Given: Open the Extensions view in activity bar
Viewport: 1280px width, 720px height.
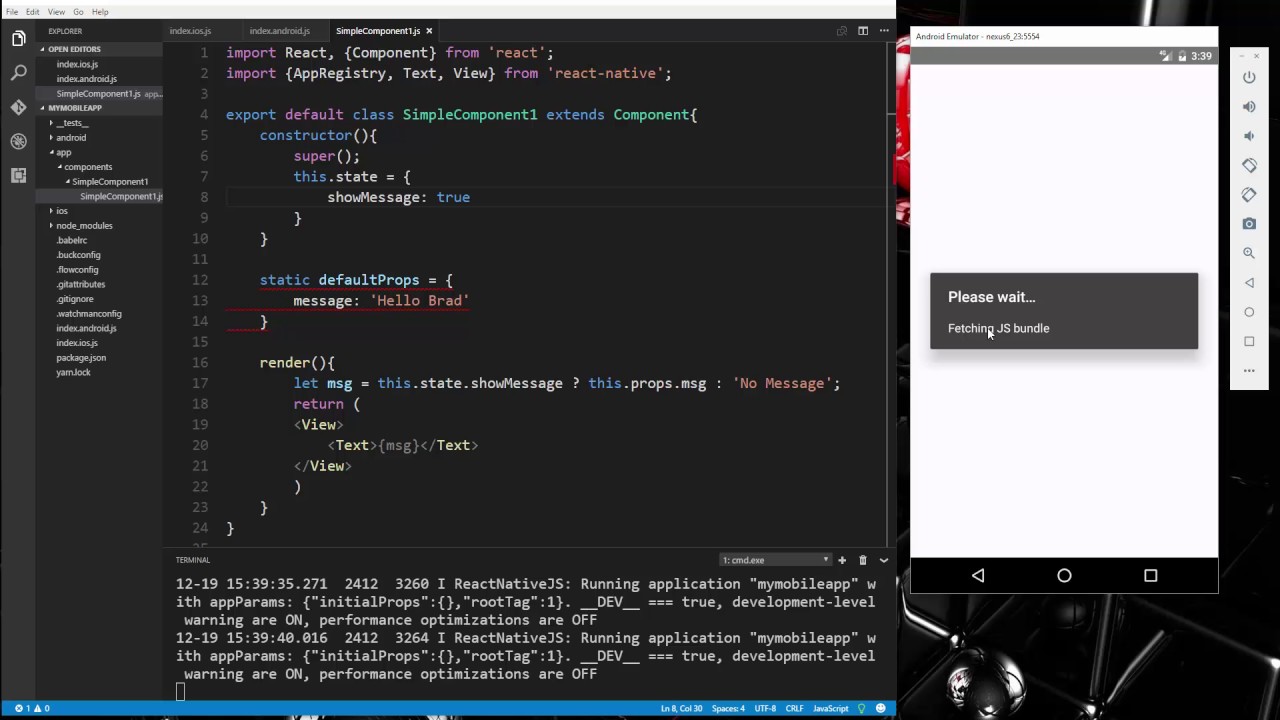Looking at the screenshot, I should (x=18, y=175).
